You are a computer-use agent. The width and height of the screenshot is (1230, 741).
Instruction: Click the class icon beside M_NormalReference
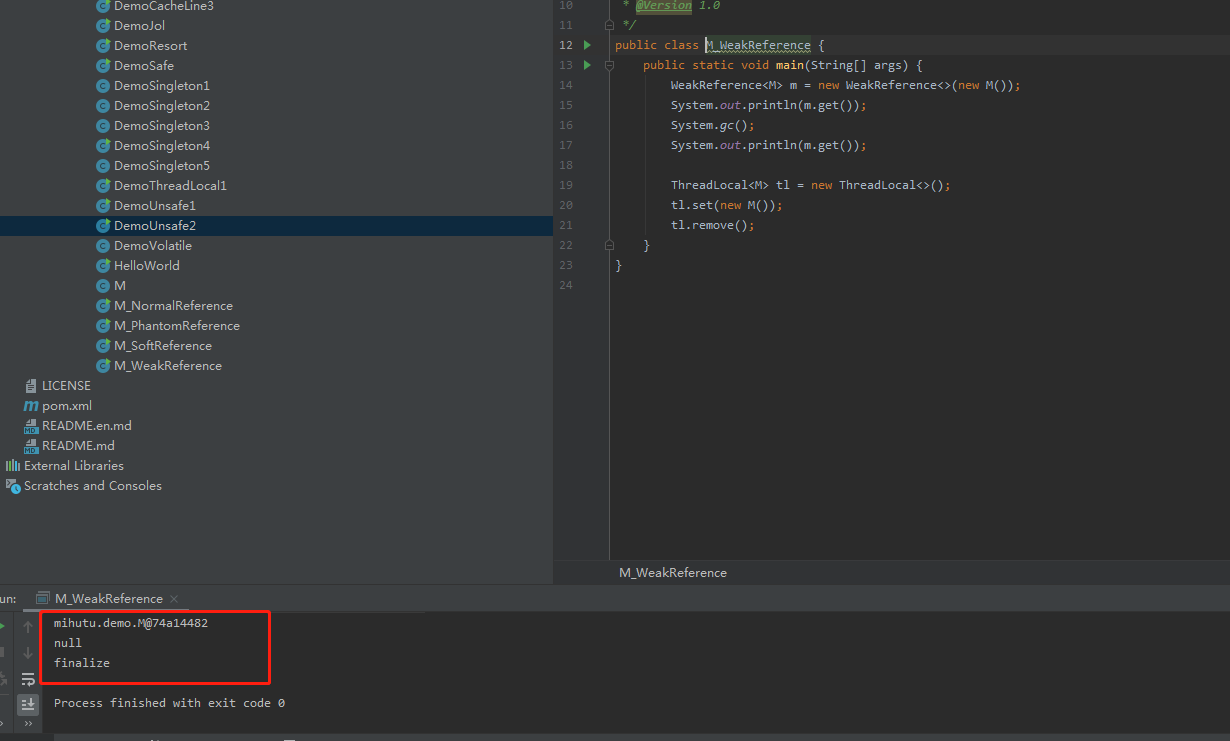[103, 305]
